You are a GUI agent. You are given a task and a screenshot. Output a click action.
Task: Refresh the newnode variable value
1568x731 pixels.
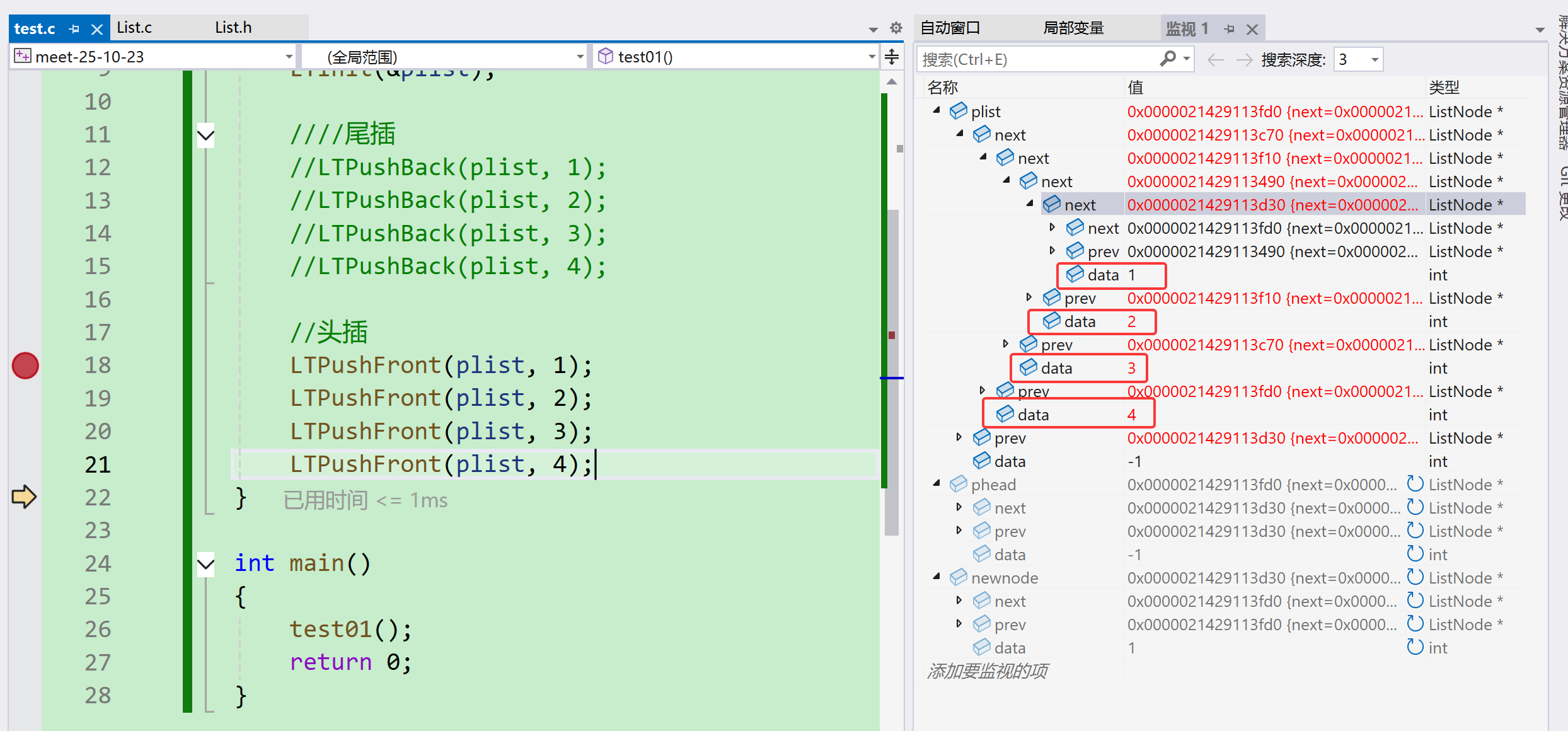[1415, 577]
